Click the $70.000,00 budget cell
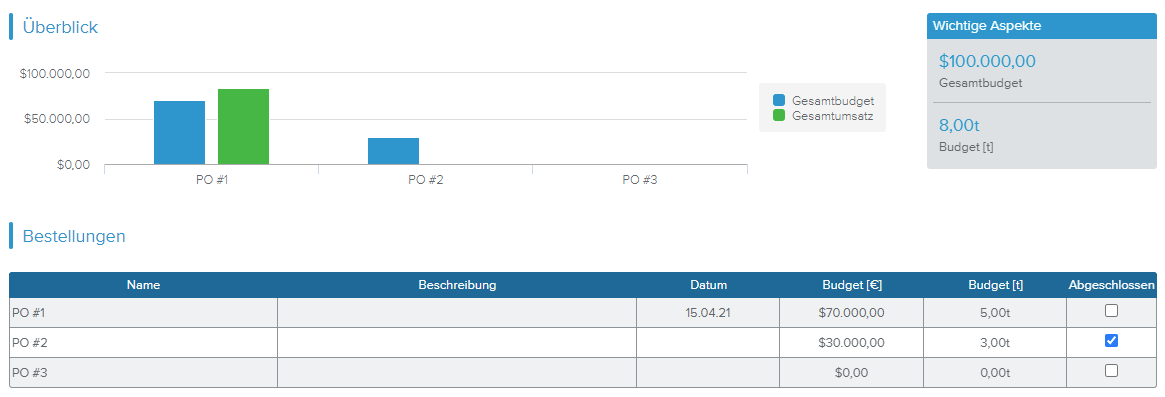Image resolution: width=1165 pixels, height=397 pixels. pos(851,313)
